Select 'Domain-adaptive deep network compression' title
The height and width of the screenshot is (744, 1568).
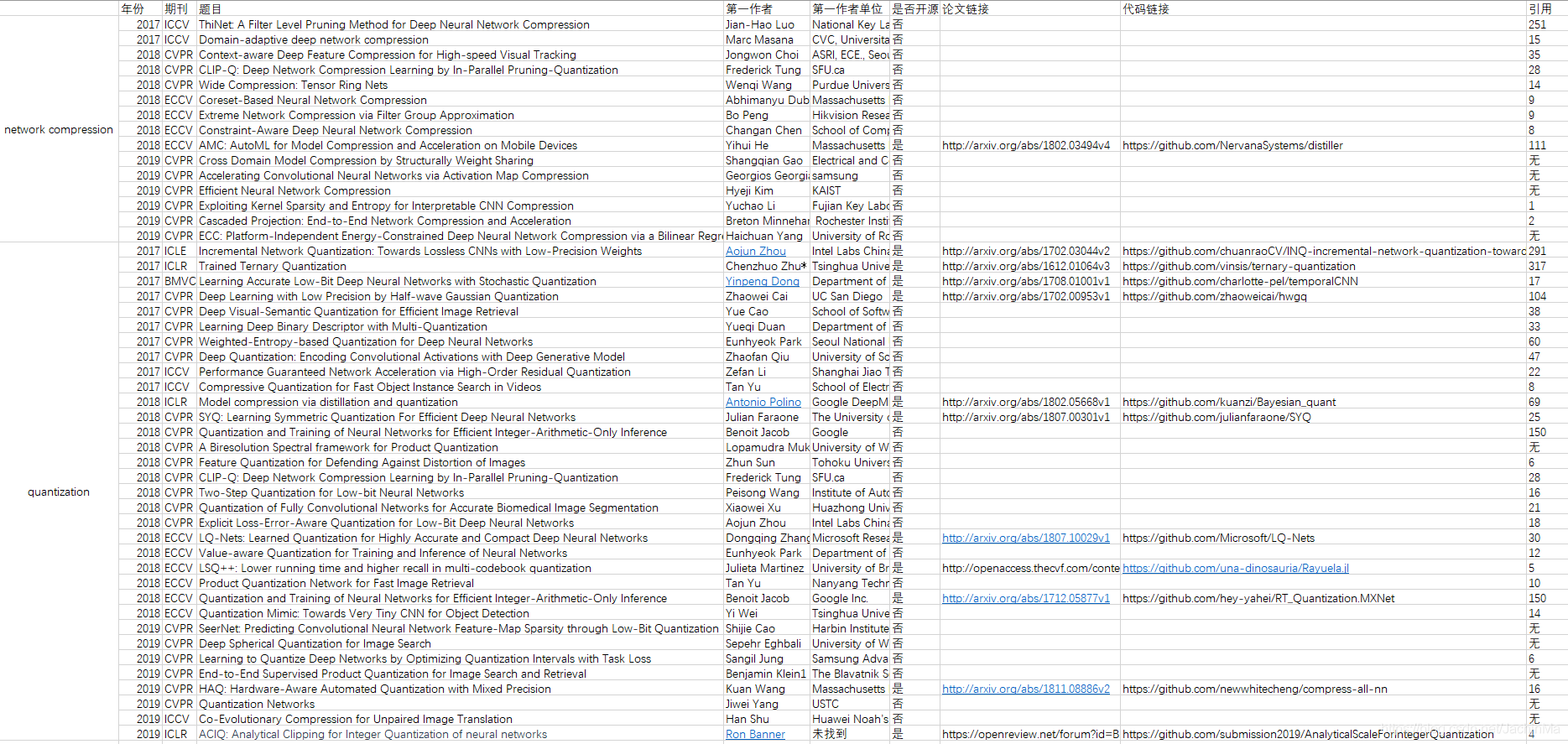click(460, 39)
